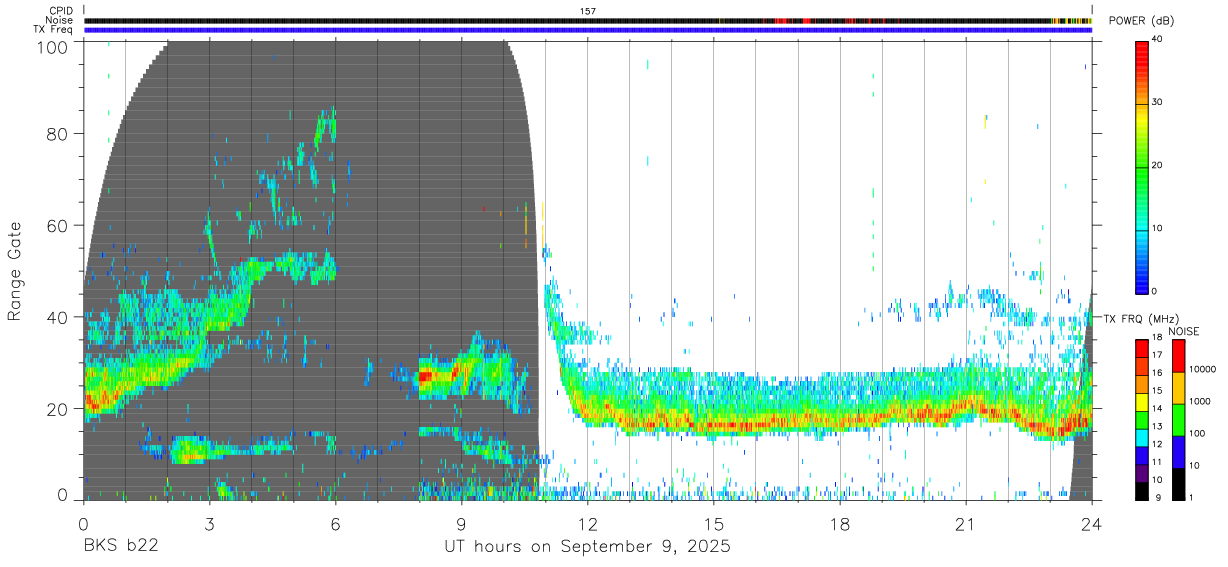This screenshot has height=567, width=1228.
Task: Click the NOISE color legend bar
Action: pos(1178,420)
